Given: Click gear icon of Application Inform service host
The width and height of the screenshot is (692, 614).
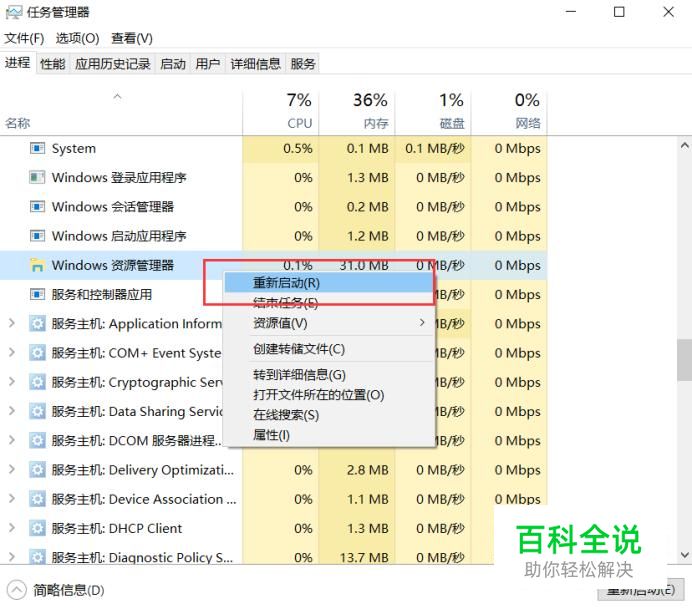Looking at the screenshot, I should click(x=37, y=324).
